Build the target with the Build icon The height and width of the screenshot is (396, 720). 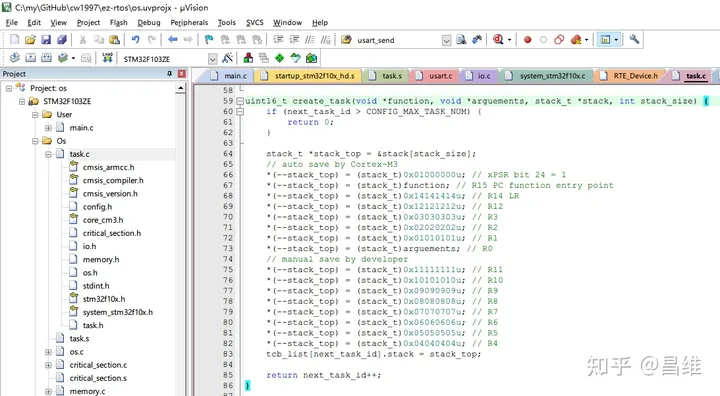[30, 58]
